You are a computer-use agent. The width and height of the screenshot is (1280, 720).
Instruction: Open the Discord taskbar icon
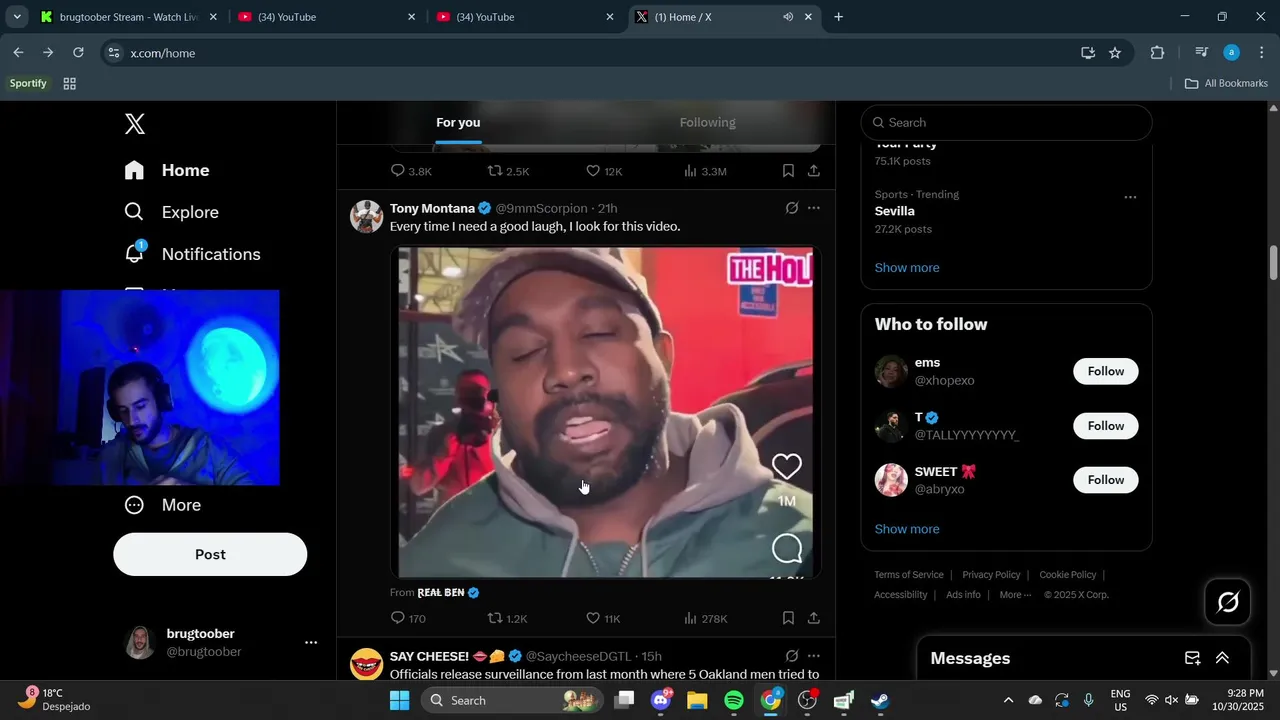(x=660, y=700)
